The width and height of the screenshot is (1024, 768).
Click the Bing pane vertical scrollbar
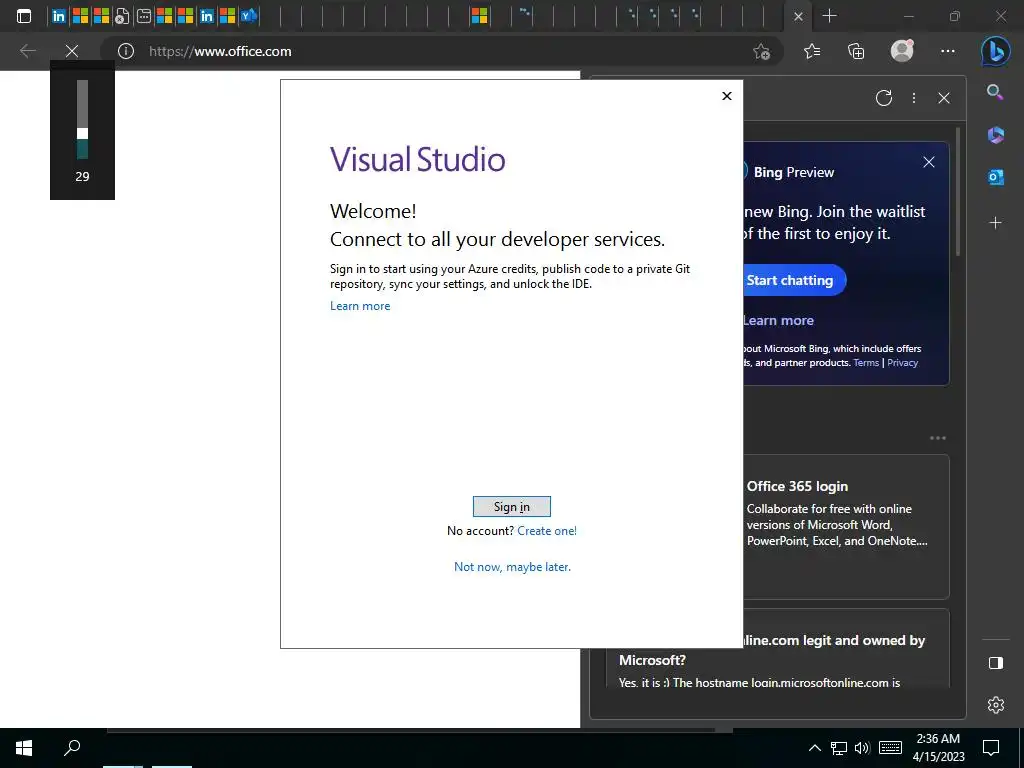tap(958, 191)
